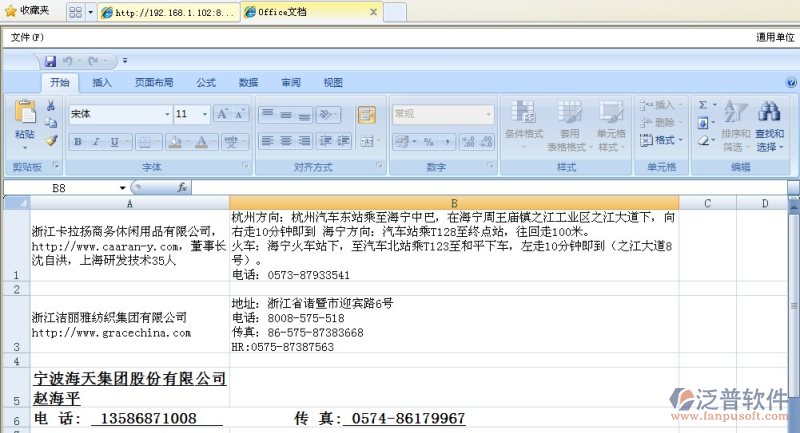Click the text orientation icon
This screenshot has width=800, height=433.
pos(326,114)
